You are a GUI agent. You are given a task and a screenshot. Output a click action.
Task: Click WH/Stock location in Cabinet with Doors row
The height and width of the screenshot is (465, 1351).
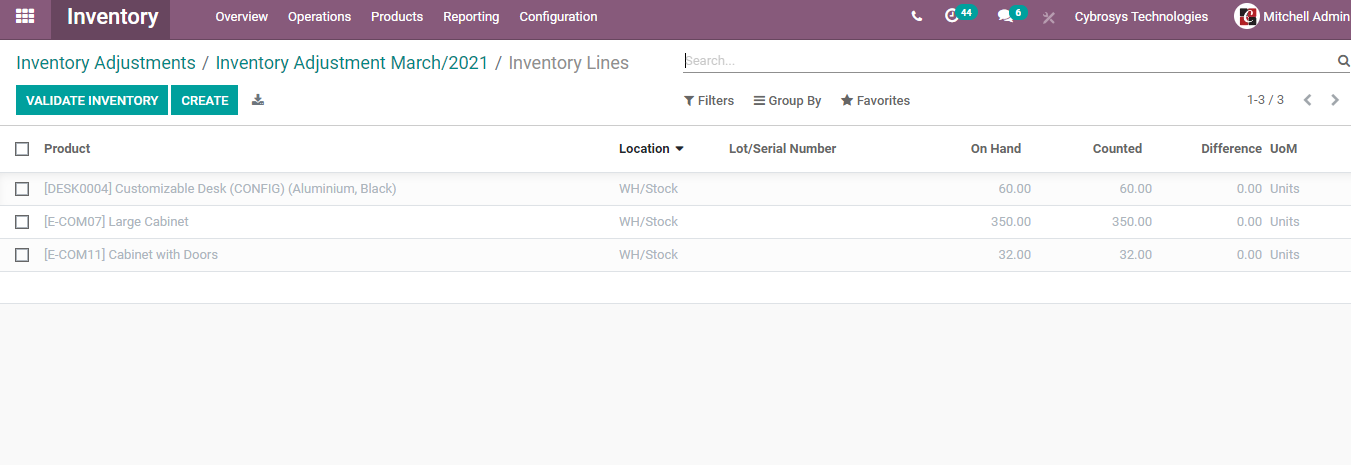pos(648,255)
